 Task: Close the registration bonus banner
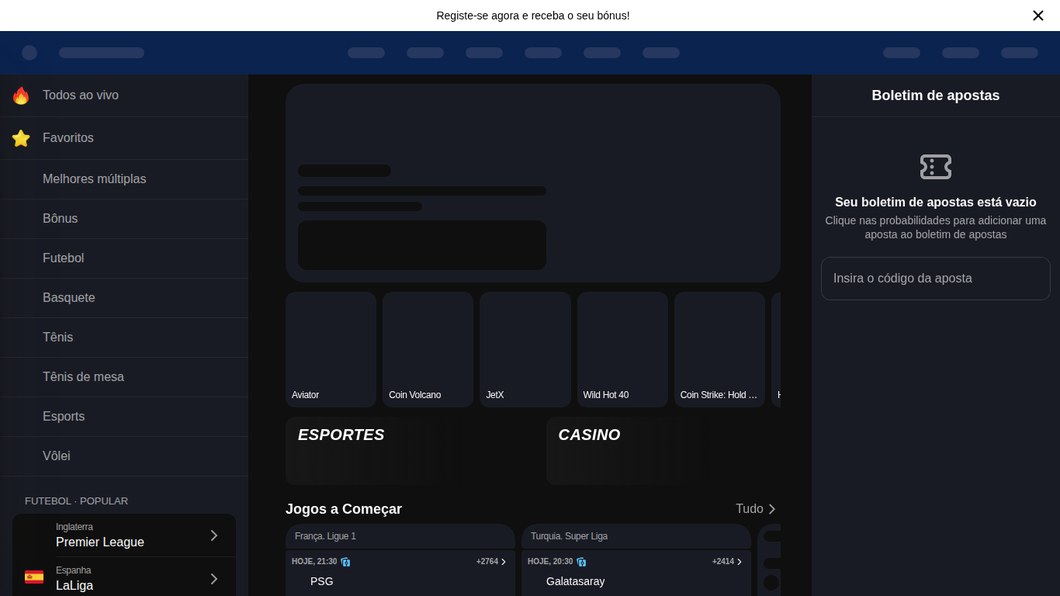click(1038, 16)
